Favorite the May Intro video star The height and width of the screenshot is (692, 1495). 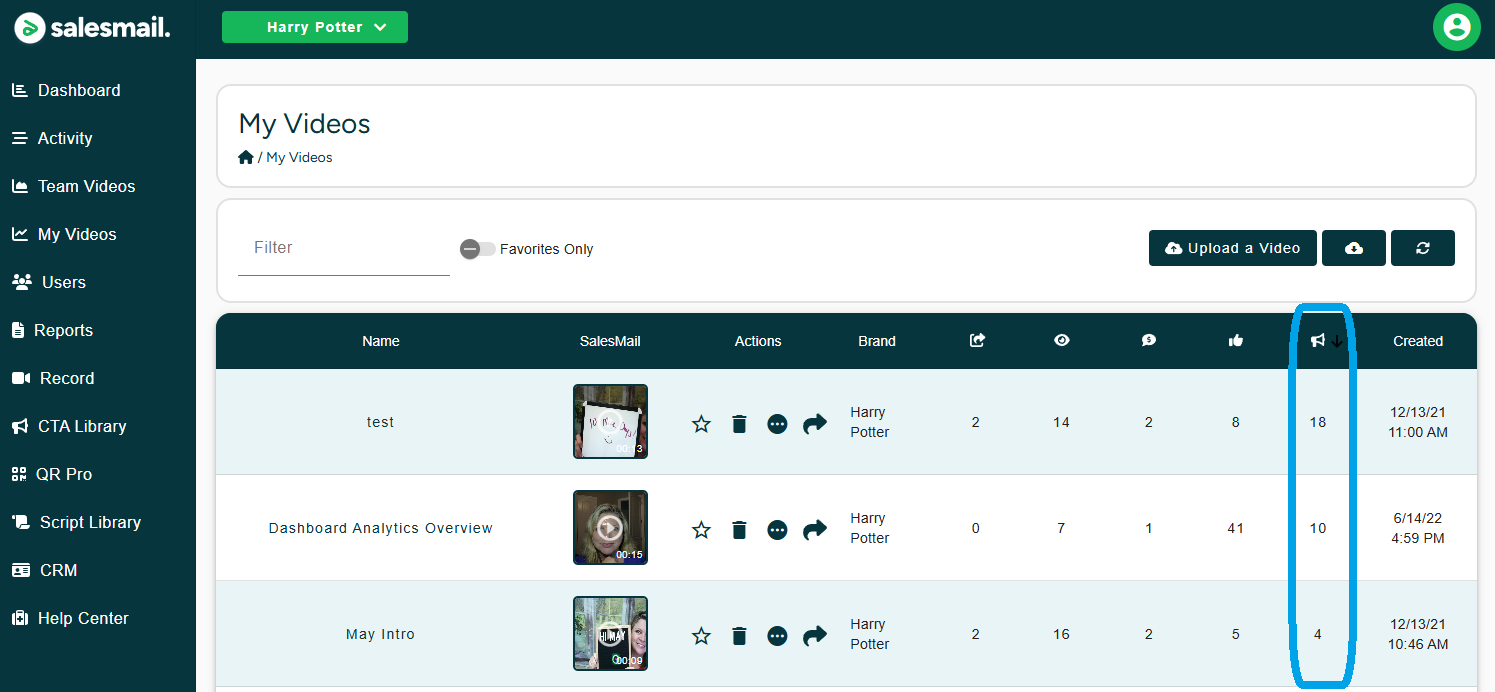701,636
